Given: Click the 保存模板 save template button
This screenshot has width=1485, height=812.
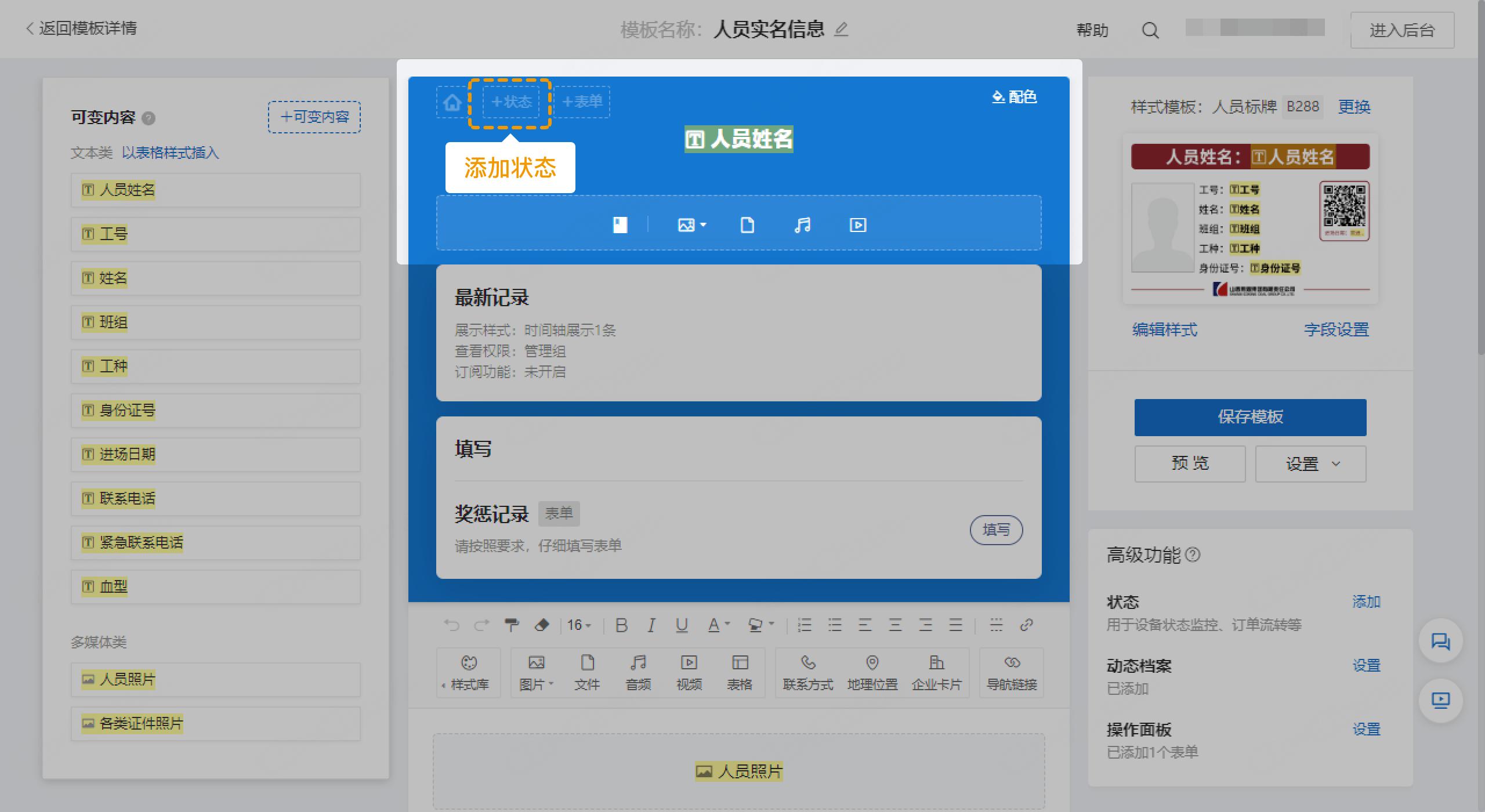Looking at the screenshot, I should click(1250, 417).
